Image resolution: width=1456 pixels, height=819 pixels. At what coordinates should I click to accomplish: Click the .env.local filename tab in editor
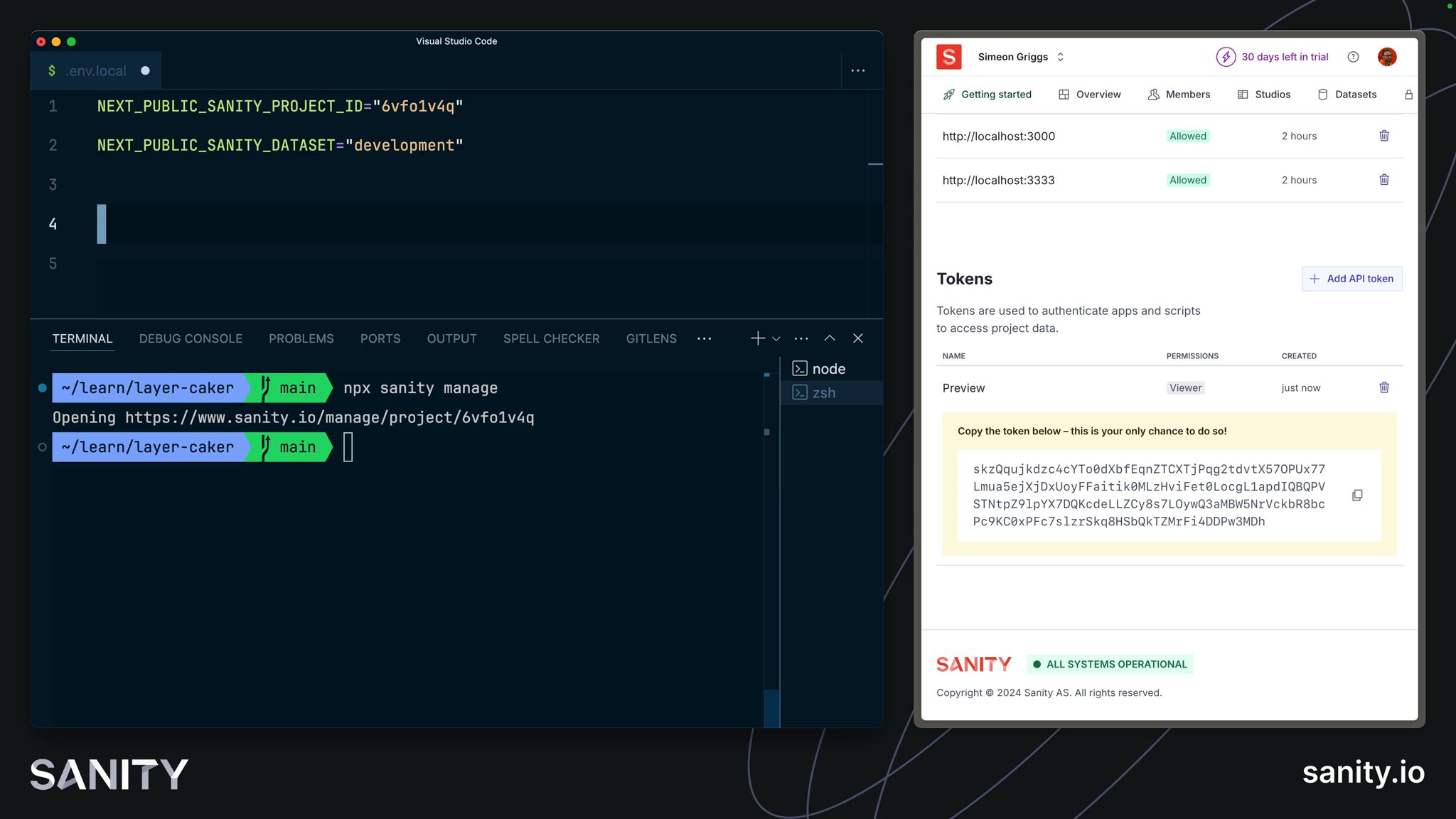[95, 69]
